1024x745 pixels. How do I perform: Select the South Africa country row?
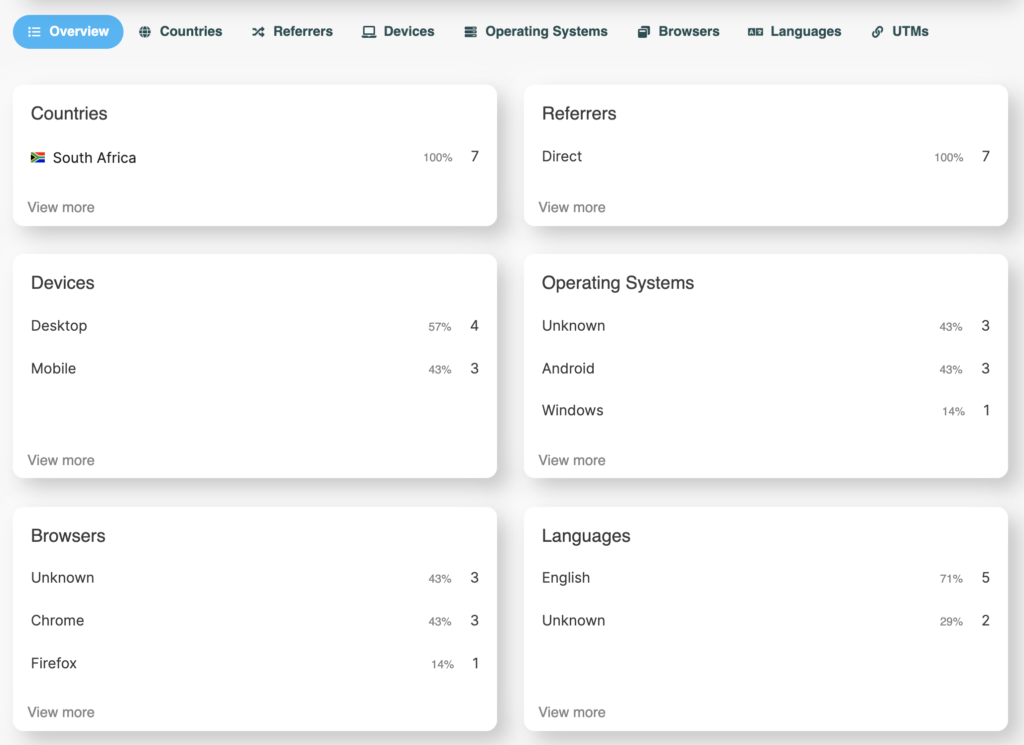255,157
